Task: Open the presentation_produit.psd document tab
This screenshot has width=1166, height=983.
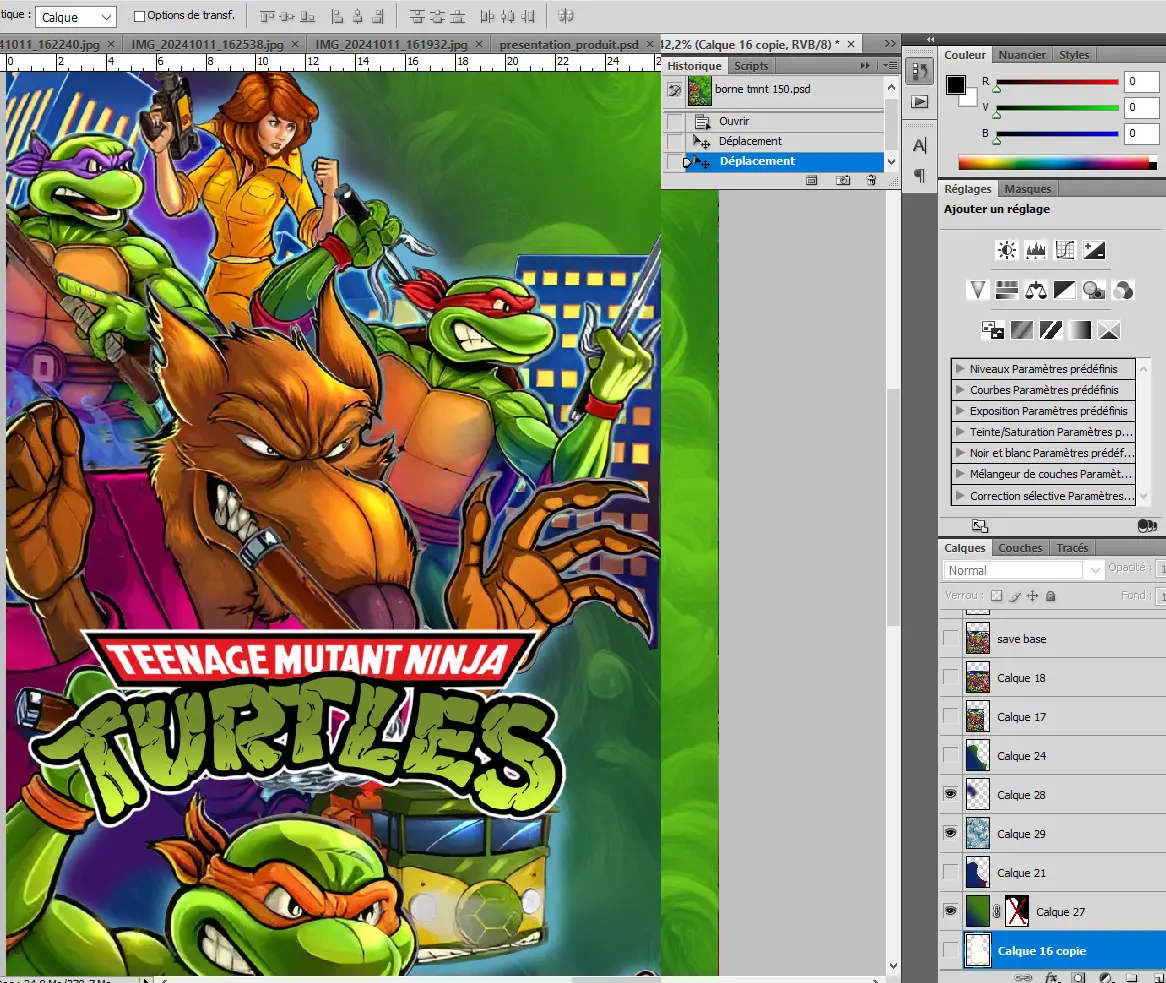Action: coord(569,44)
